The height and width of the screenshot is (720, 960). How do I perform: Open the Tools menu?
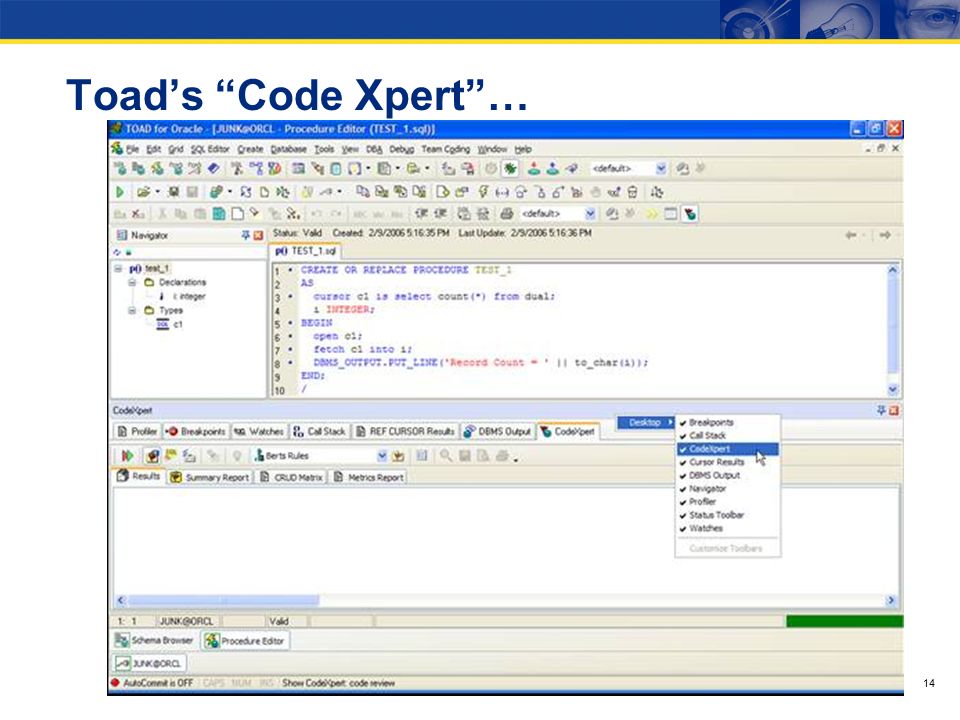pyautogui.click(x=324, y=149)
